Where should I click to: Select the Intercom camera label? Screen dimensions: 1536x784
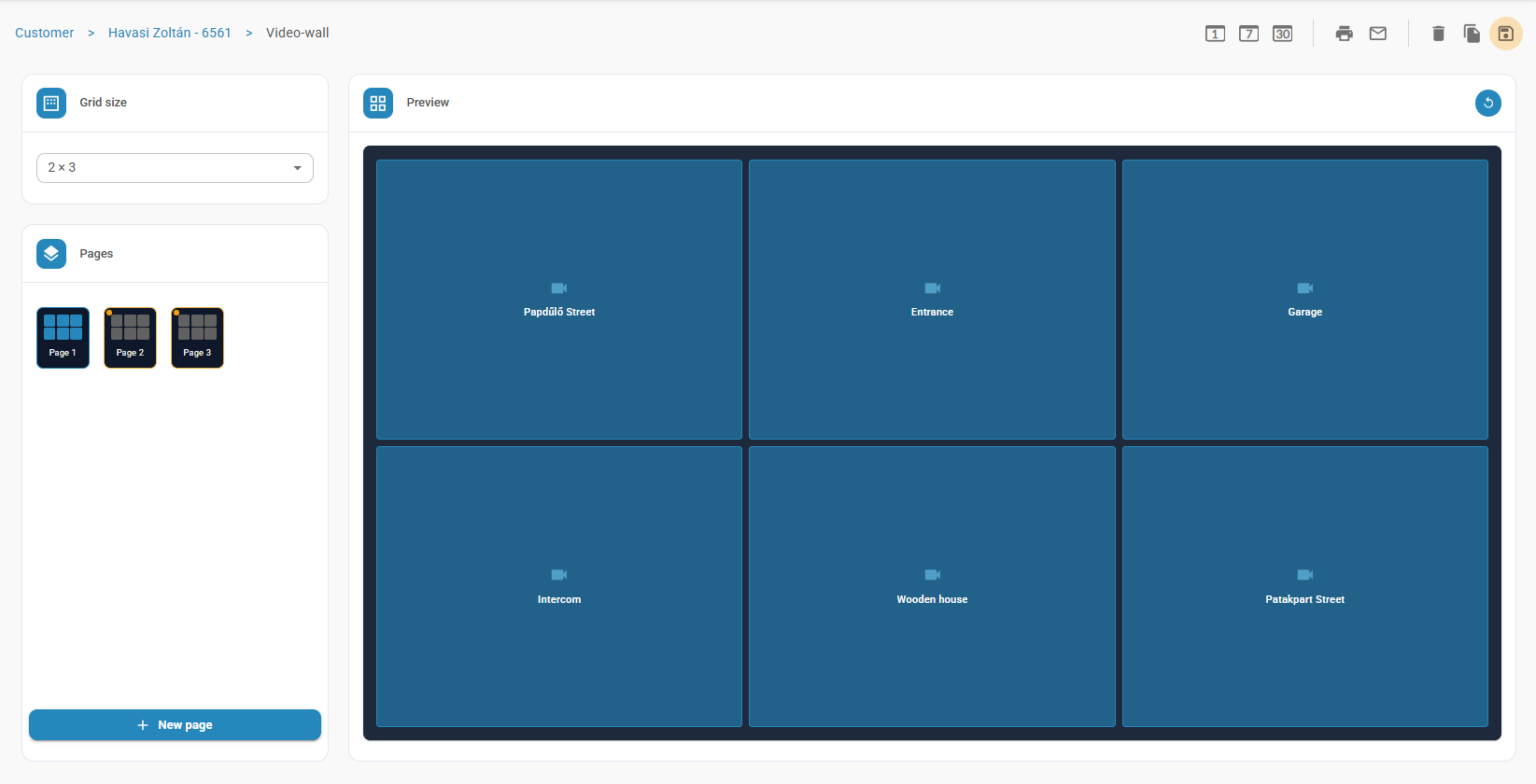559,599
